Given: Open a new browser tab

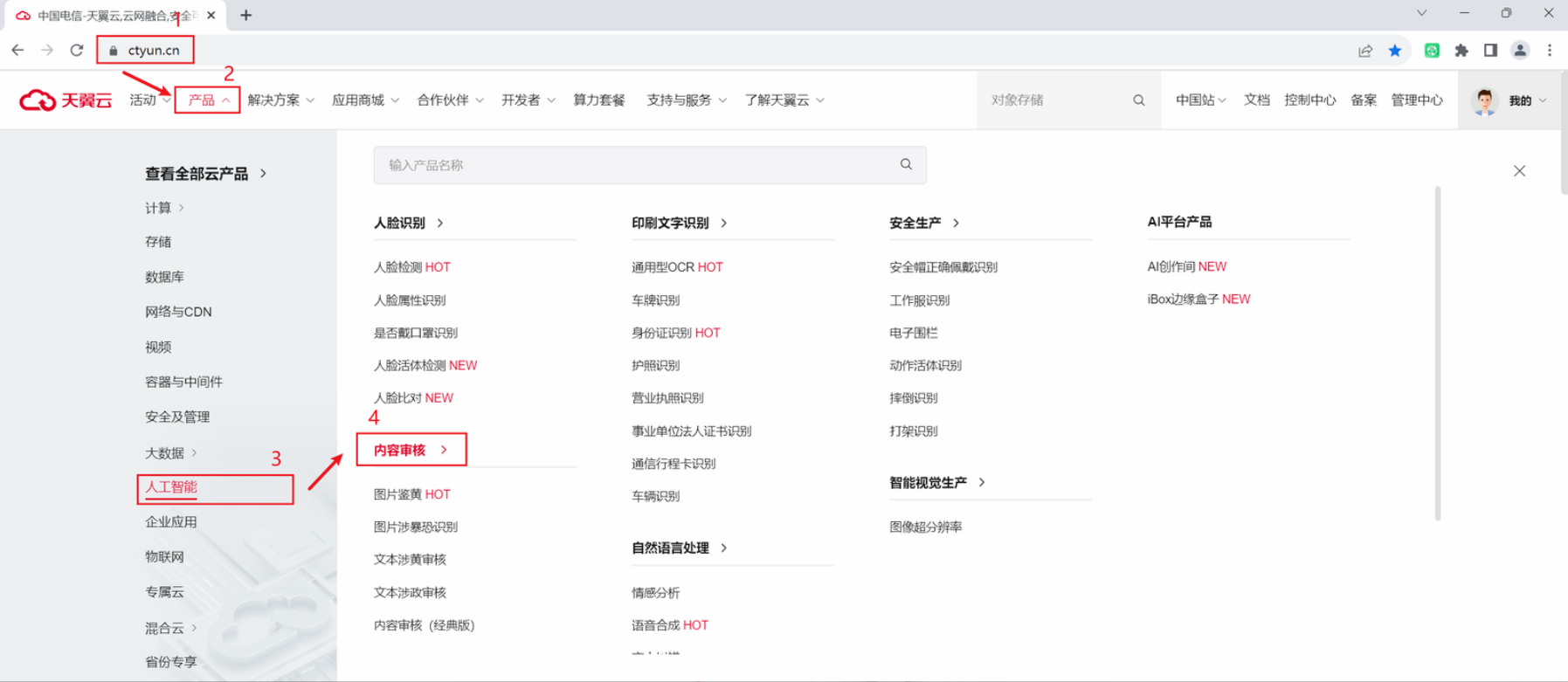Looking at the screenshot, I should tap(246, 15).
